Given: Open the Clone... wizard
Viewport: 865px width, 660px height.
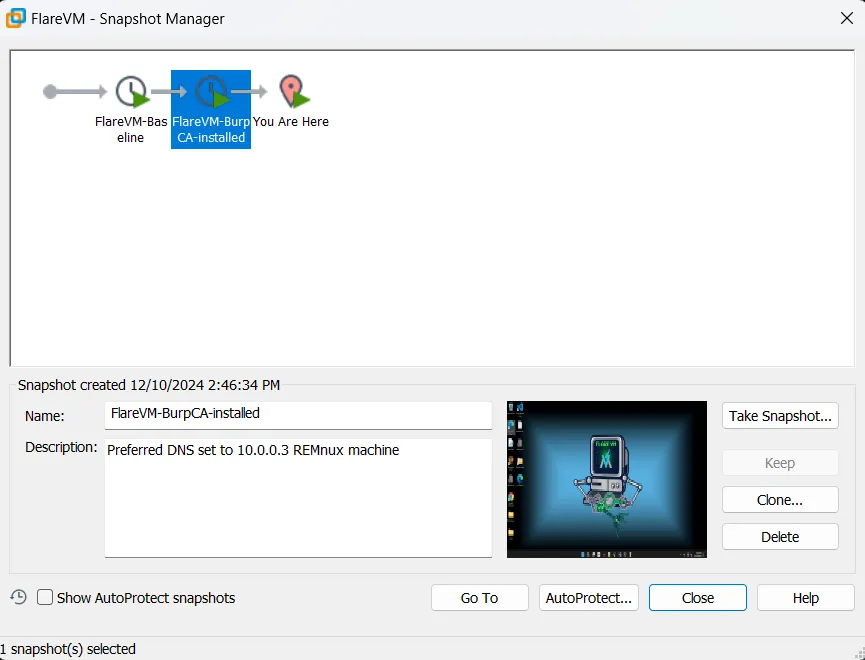Looking at the screenshot, I should point(780,500).
